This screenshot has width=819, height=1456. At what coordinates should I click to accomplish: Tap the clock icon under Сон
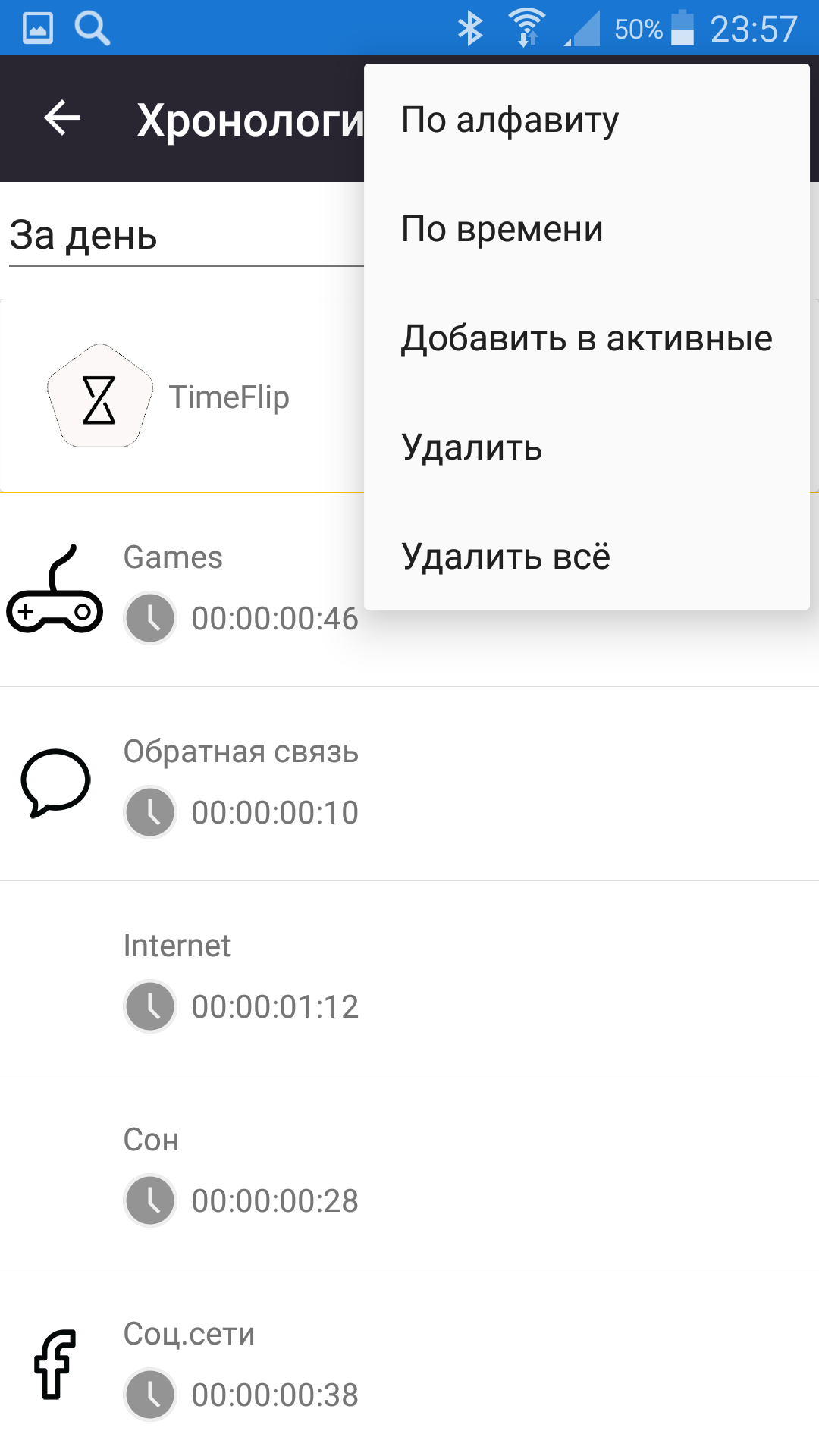pos(150,1200)
